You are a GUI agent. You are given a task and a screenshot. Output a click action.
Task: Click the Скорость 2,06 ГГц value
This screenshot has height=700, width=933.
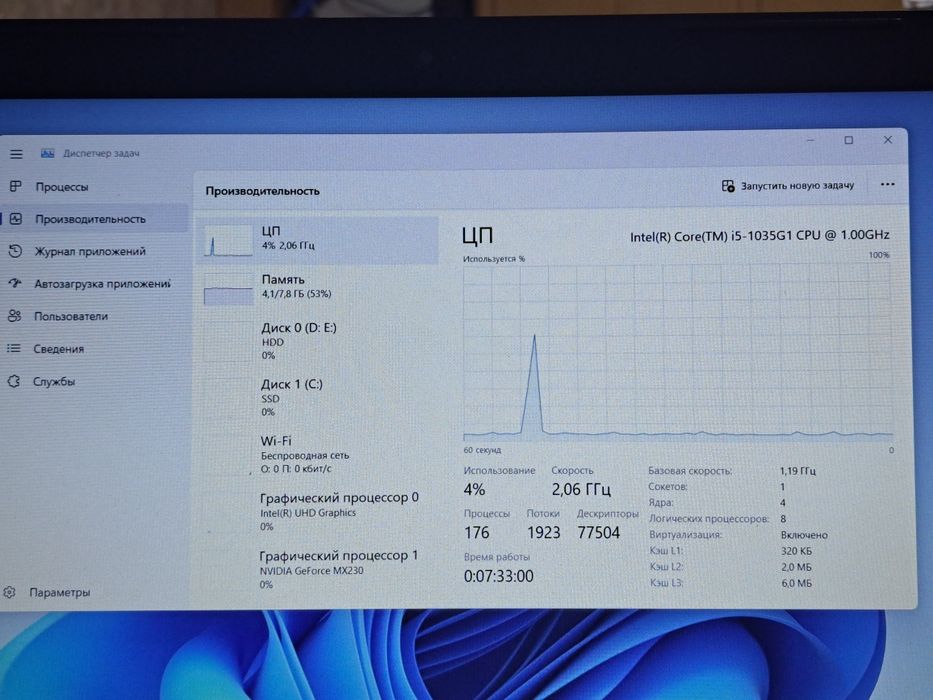pyautogui.click(x=581, y=489)
